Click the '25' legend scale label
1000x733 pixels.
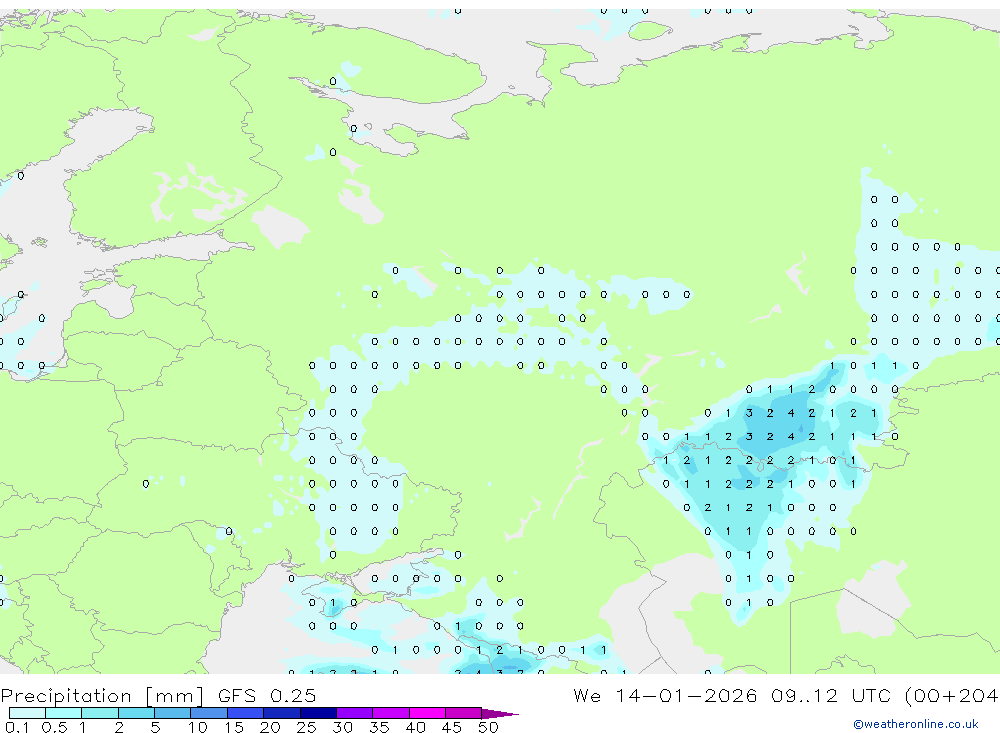tap(306, 727)
